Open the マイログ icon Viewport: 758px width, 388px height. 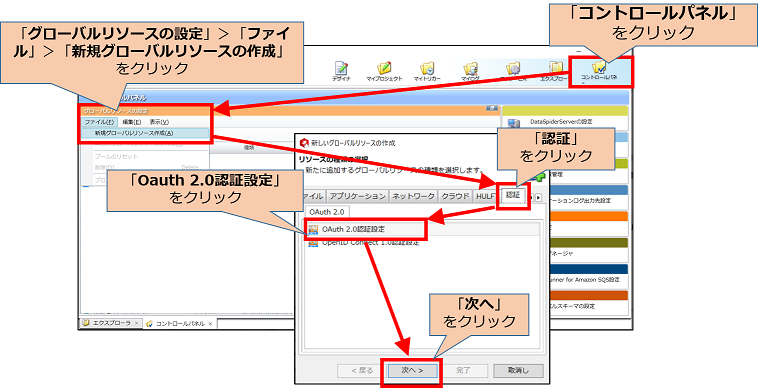coord(470,69)
